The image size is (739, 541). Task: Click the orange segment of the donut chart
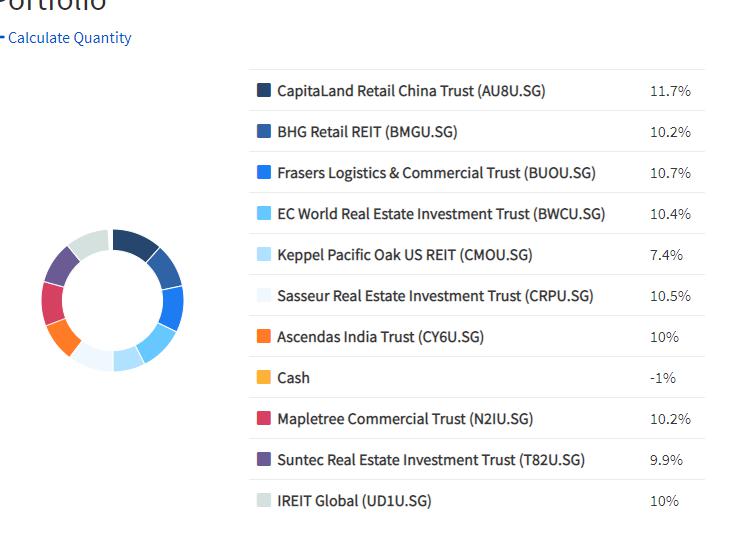pyautogui.click(x=63, y=337)
